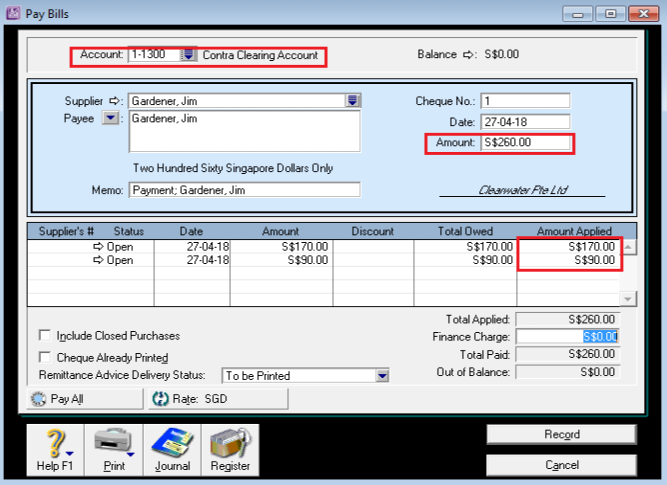Open the Supplier dropdown list
The image size is (667, 485).
pyautogui.click(x=352, y=101)
